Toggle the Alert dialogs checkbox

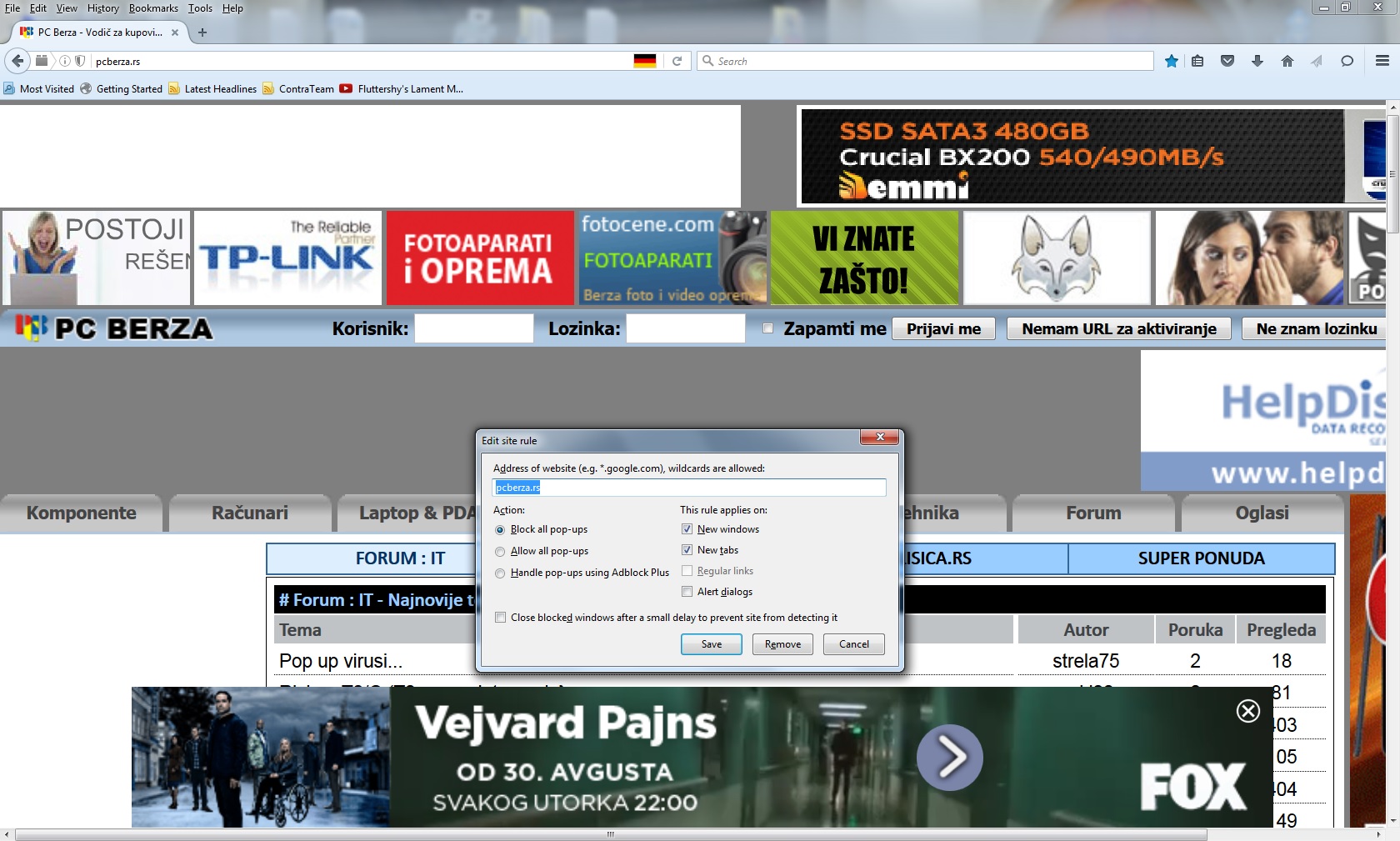coord(687,592)
